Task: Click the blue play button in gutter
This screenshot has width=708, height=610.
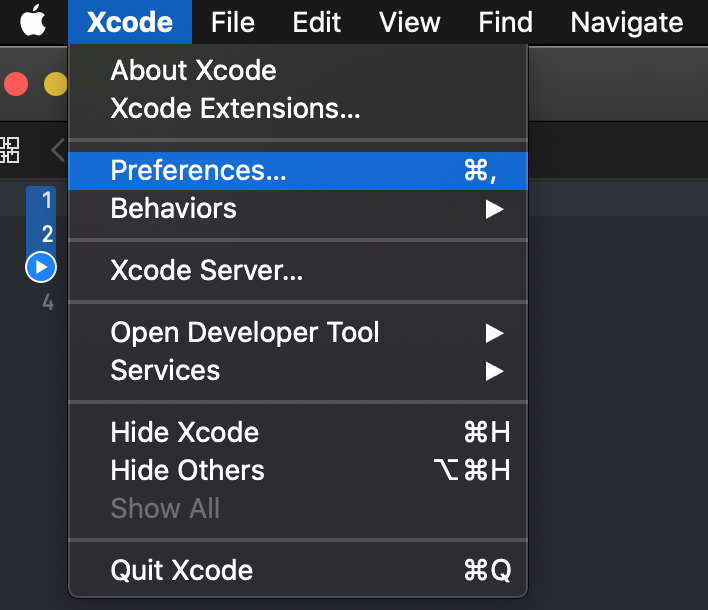Action: point(41,267)
